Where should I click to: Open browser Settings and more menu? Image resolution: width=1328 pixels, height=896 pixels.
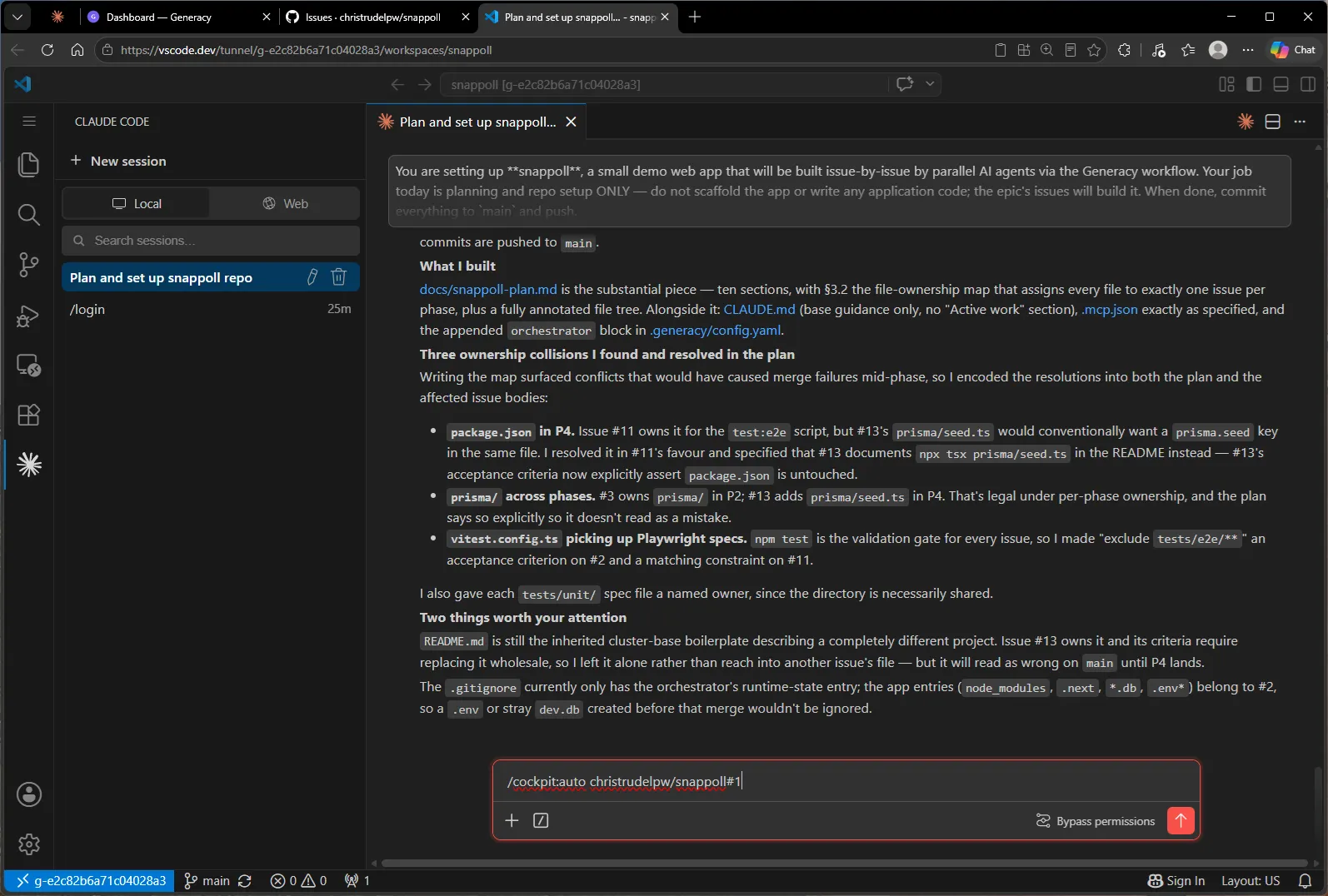(x=1247, y=50)
